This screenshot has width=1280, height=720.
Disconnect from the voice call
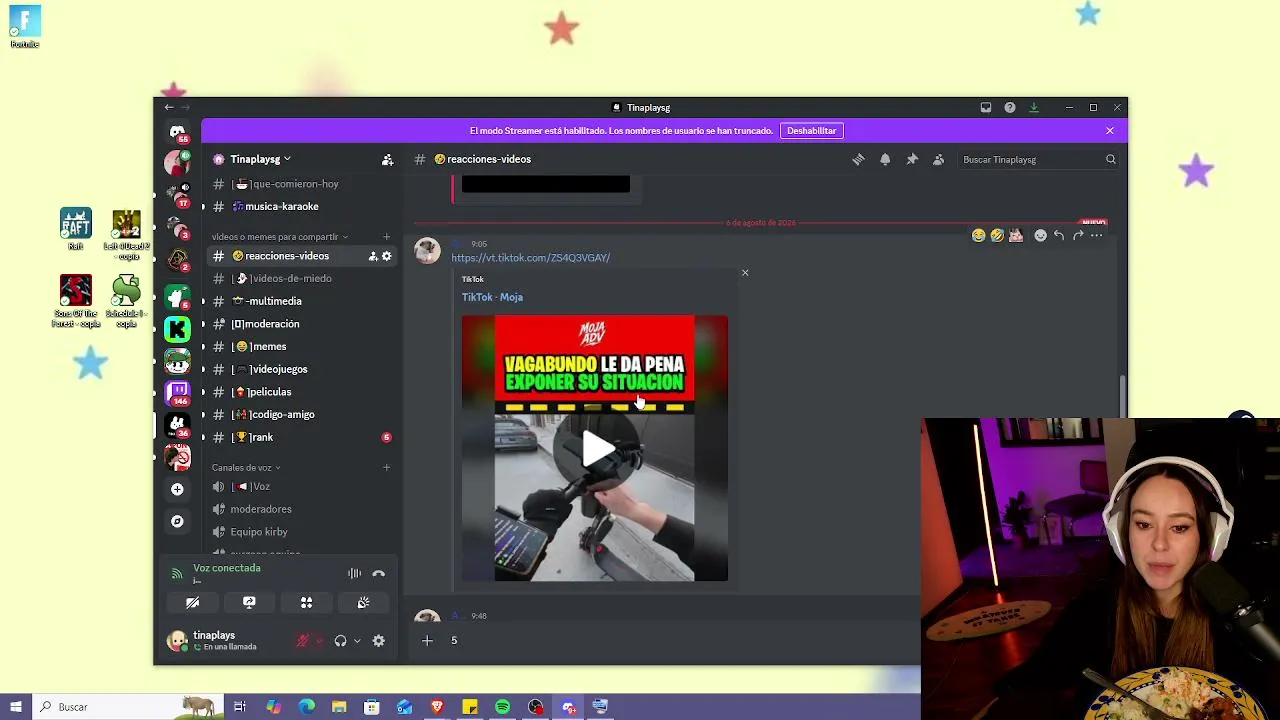click(378, 573)
